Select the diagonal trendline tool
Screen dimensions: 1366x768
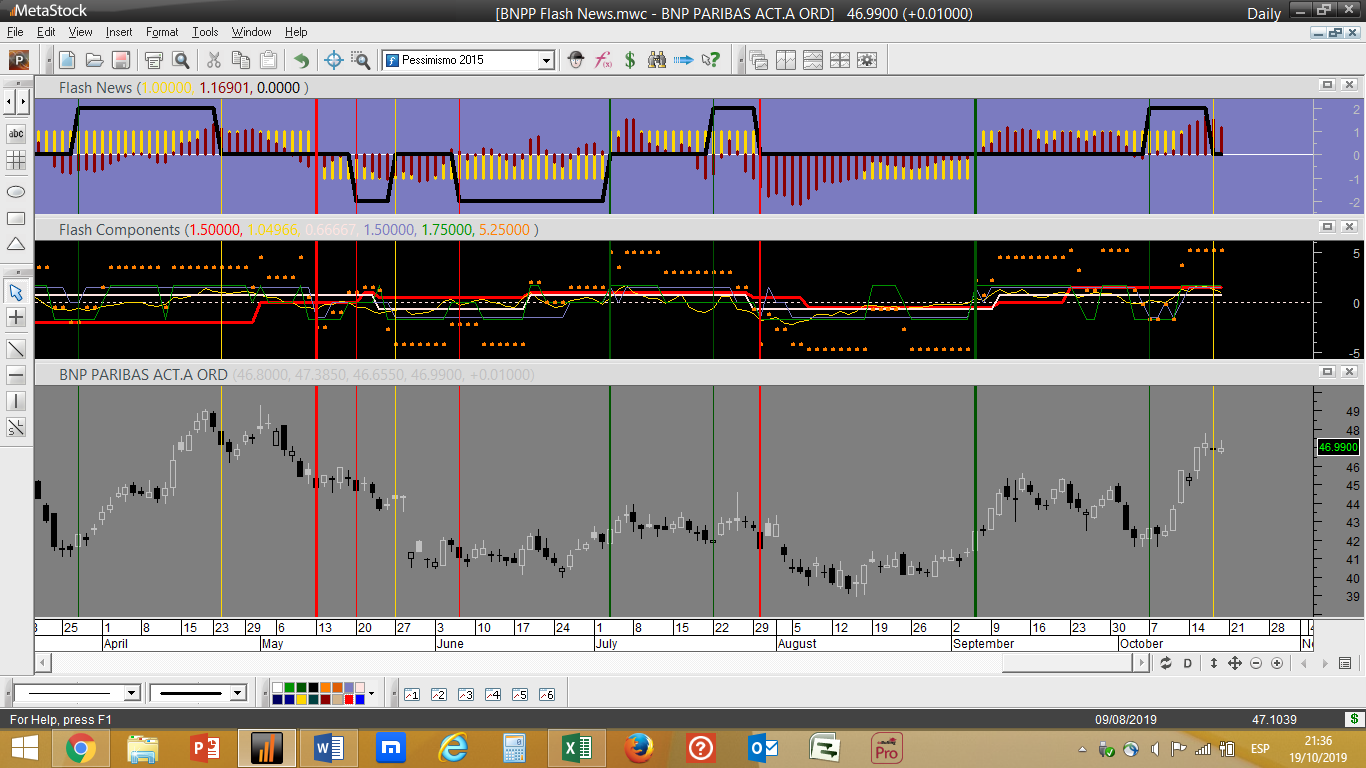coord(16,349)
